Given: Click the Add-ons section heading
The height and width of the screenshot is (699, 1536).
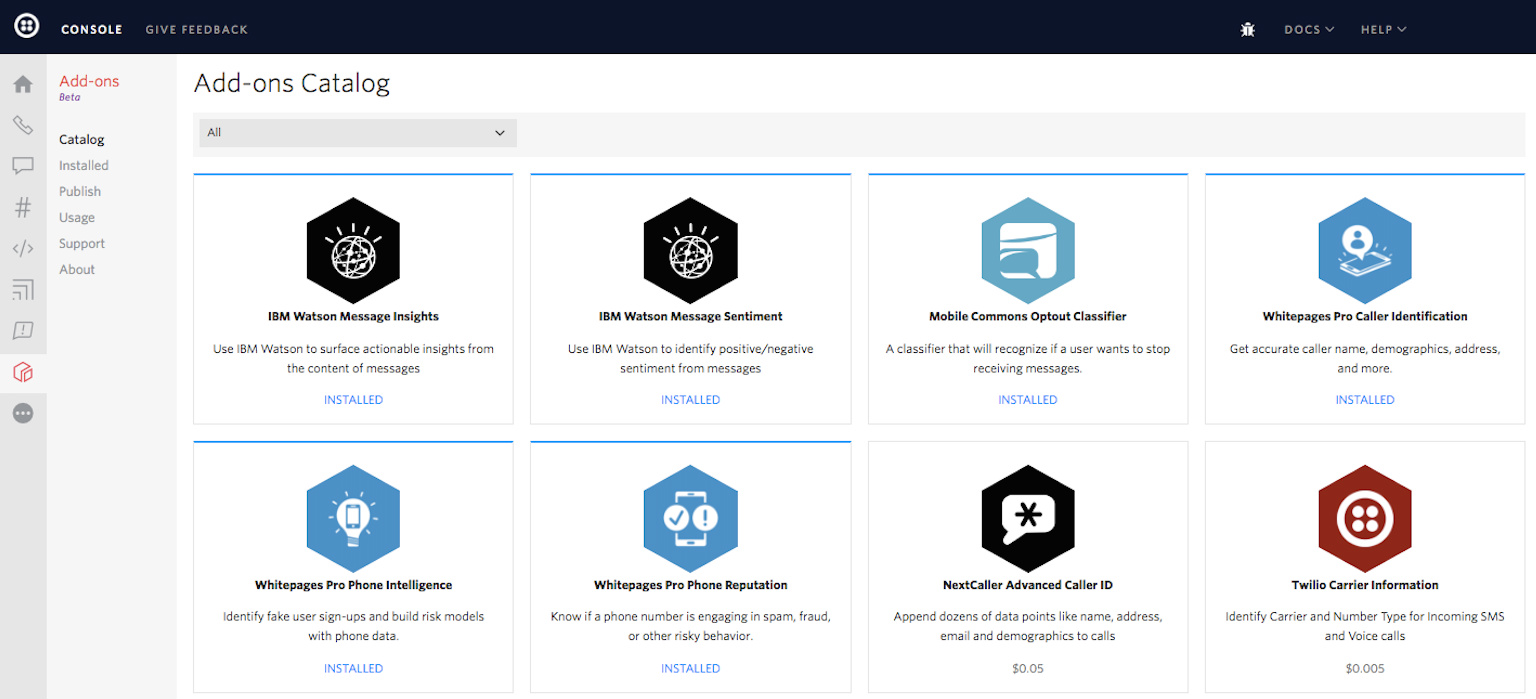Looking at the screenshot, I should [x=89, y=81].
